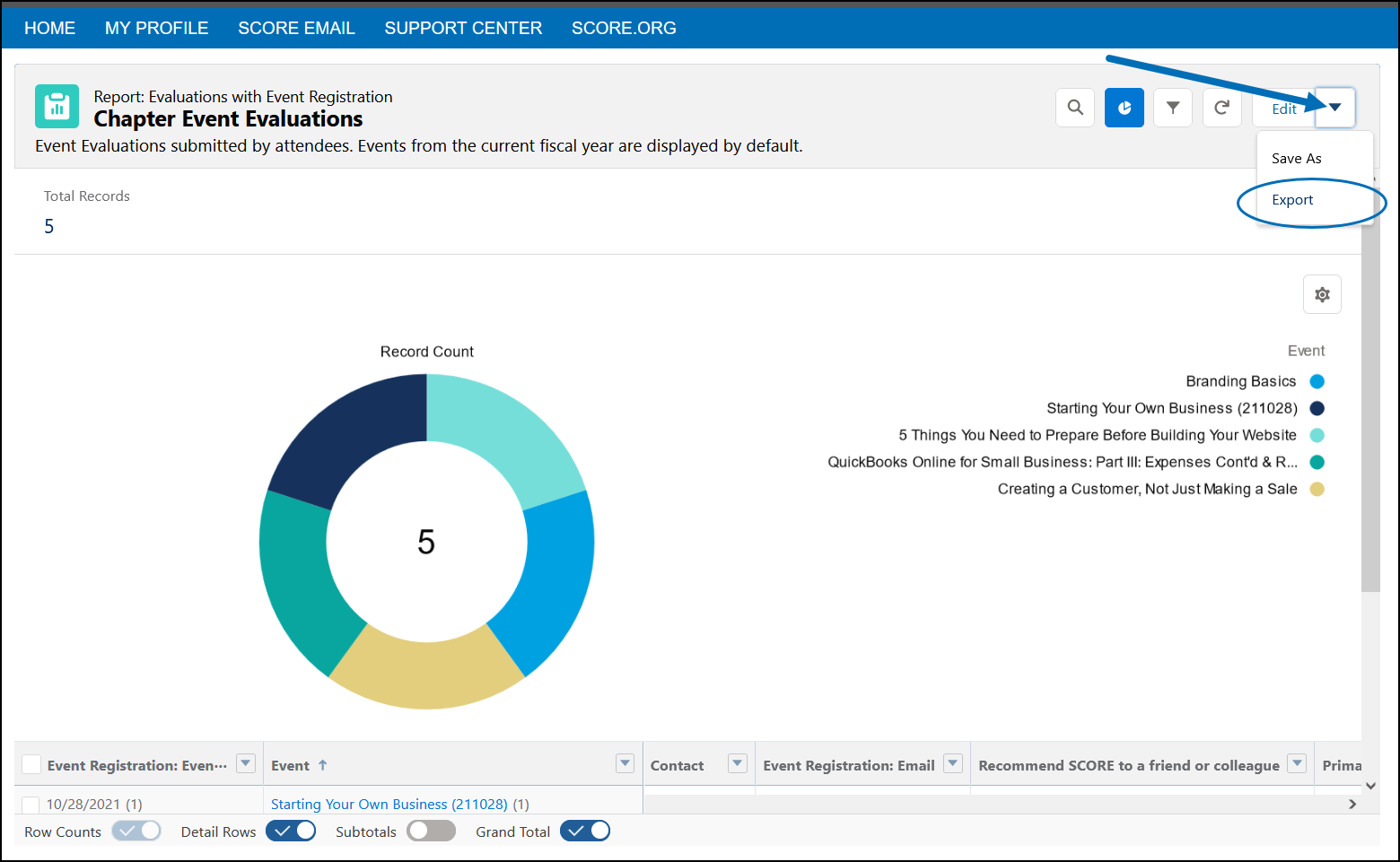
Task: Open the filter funnel icon
Action: [1172, 108]
